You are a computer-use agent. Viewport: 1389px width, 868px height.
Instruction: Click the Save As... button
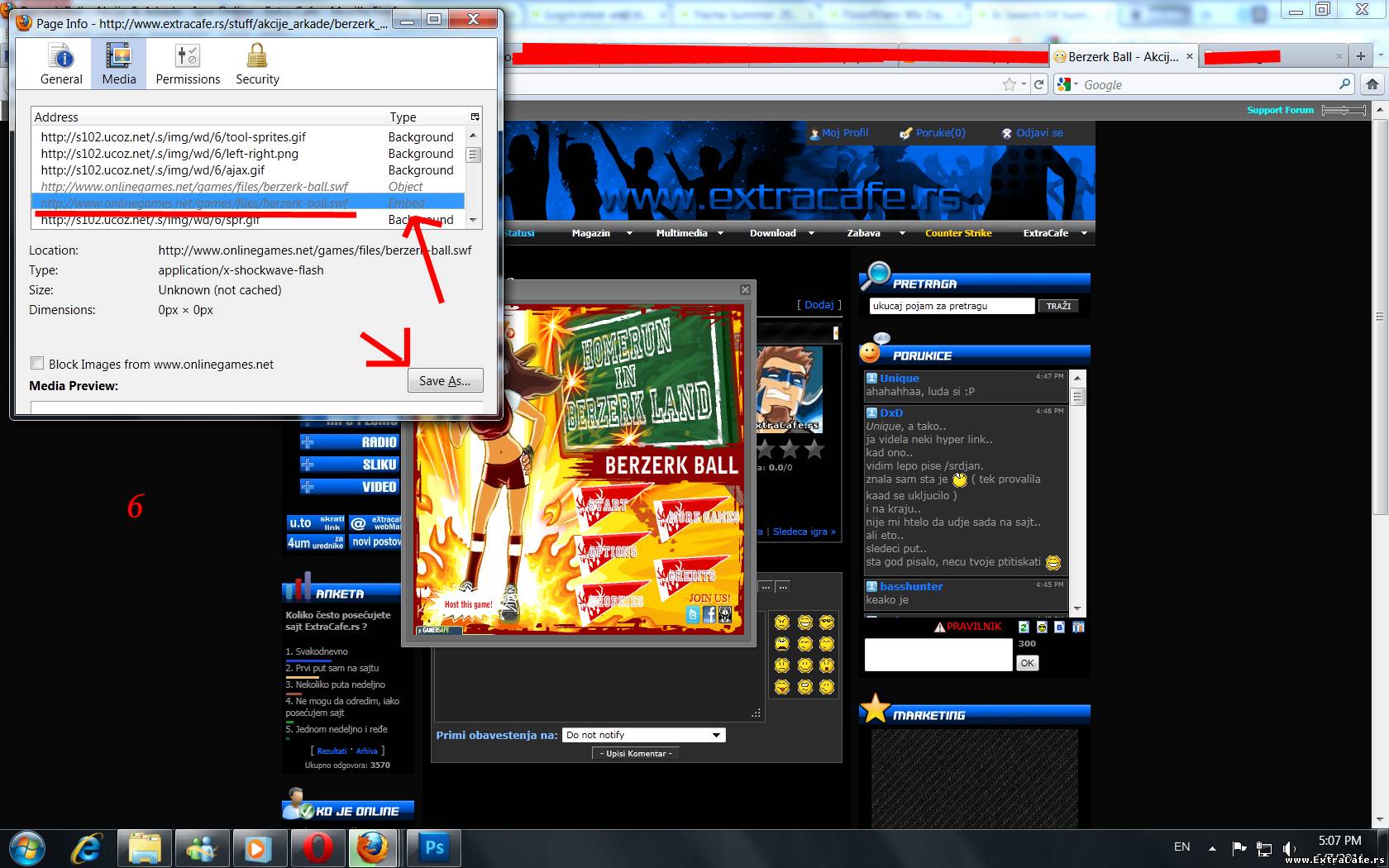pyautogui.click(x=445, y=380)
